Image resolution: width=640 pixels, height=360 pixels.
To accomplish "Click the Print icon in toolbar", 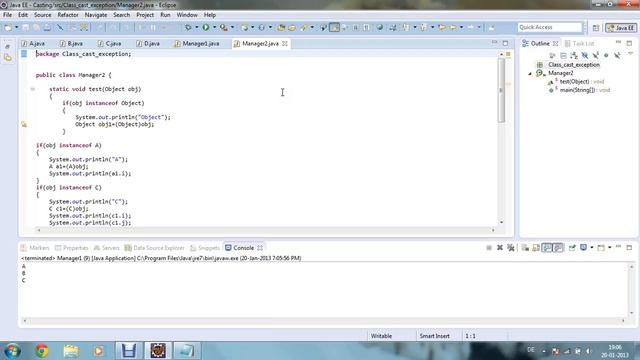I will [x=47, y=27].
